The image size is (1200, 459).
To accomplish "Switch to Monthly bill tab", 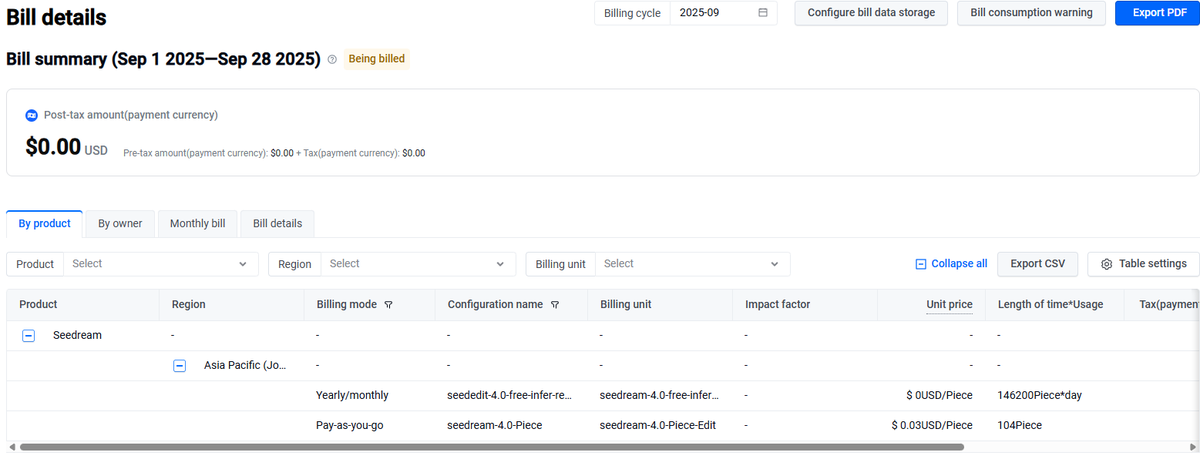I will 197,224.
